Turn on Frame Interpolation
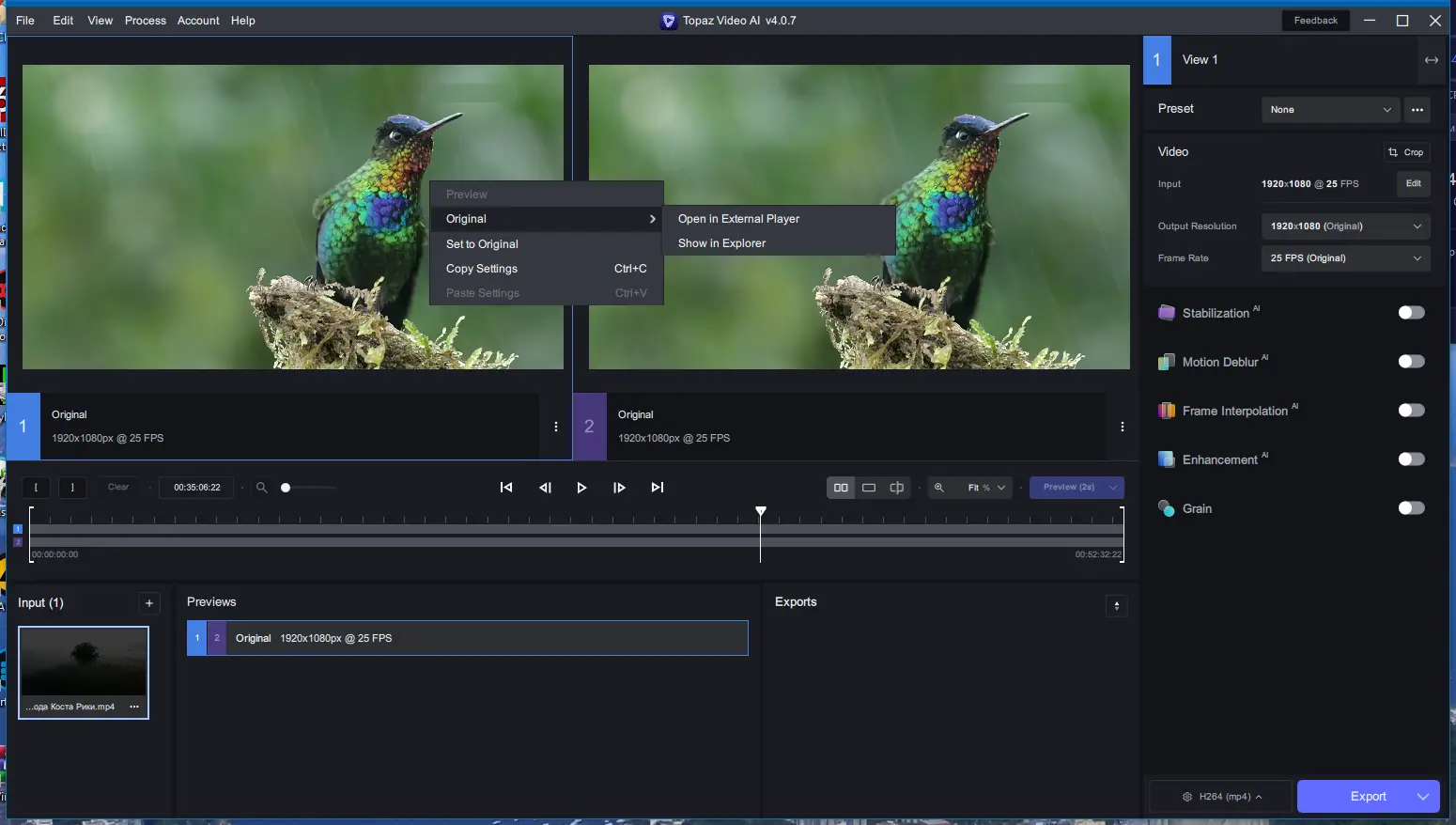 (x=1411, y=411)
